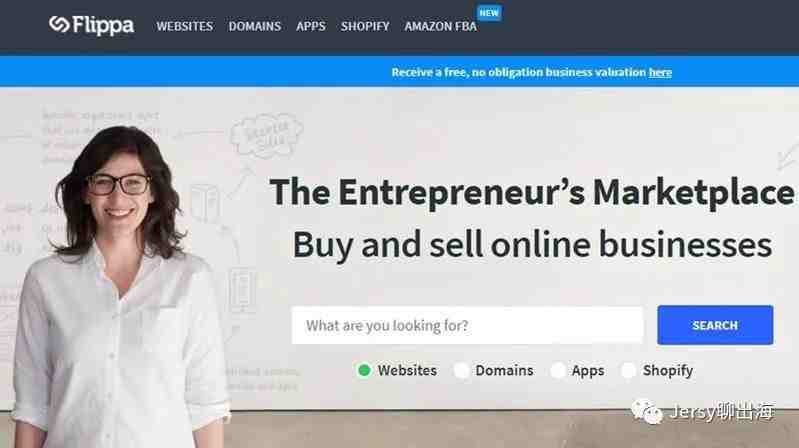The width and height of the screenshot is (799, 448).
Task: Click the woman's photo in hero
Action: pos(120,287)
